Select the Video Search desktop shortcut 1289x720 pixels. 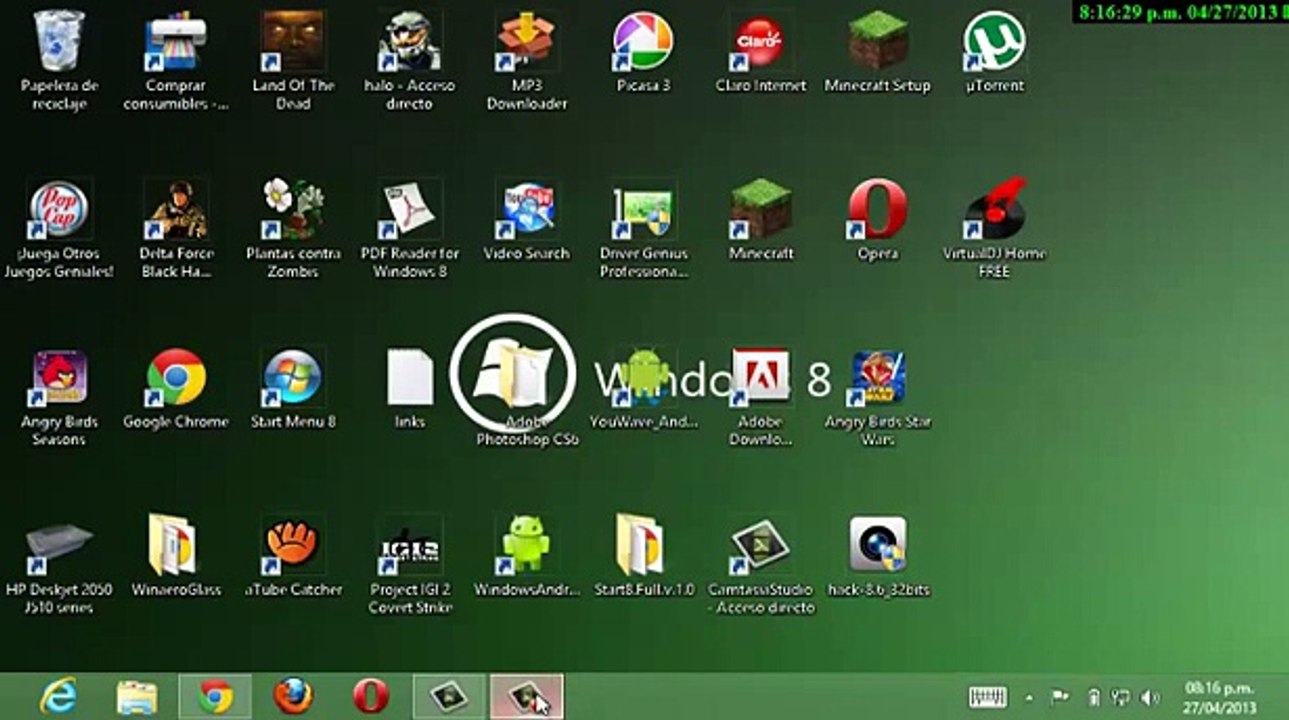coord(527,220)
